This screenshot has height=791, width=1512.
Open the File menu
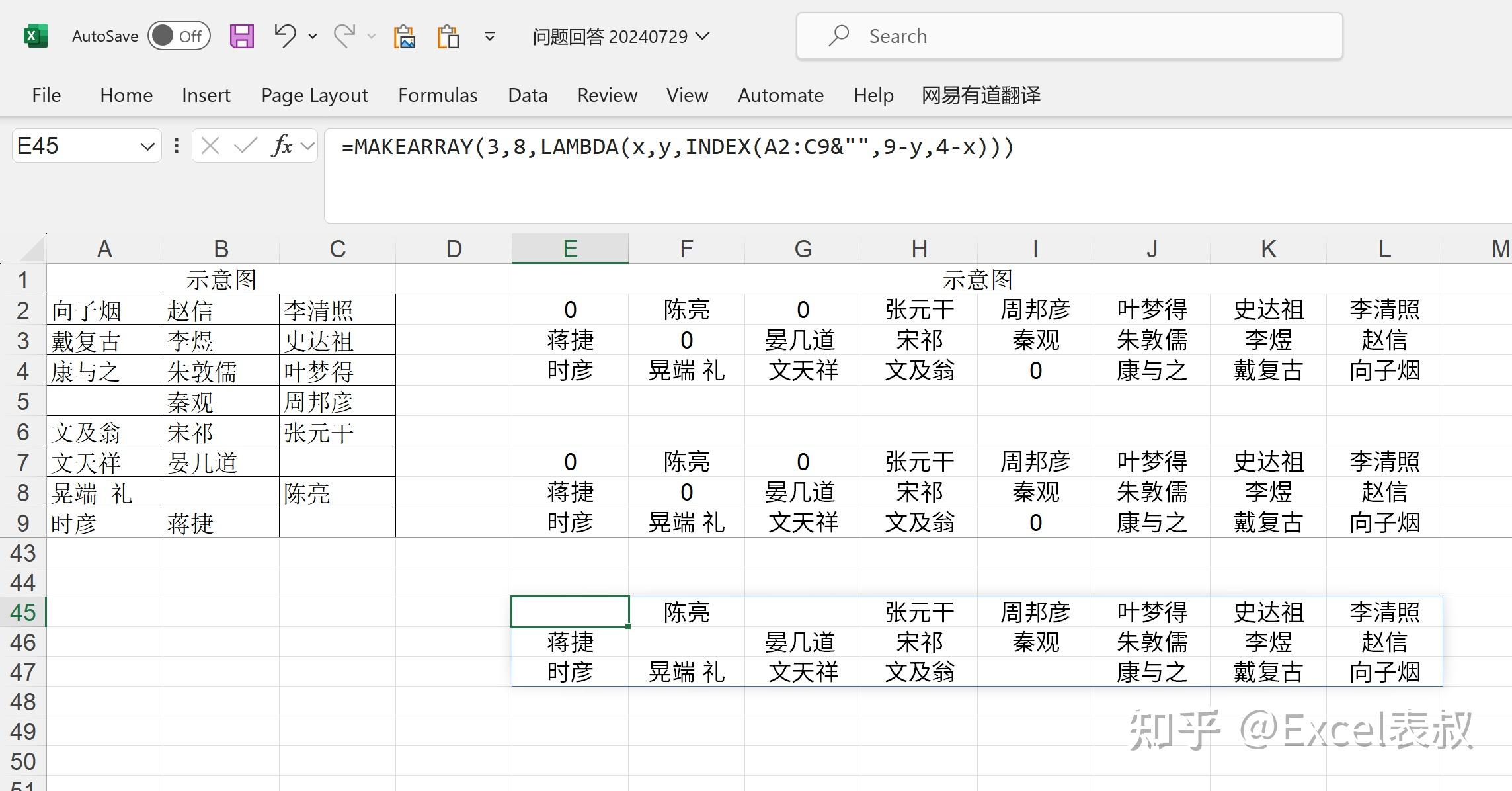(46, 95)
